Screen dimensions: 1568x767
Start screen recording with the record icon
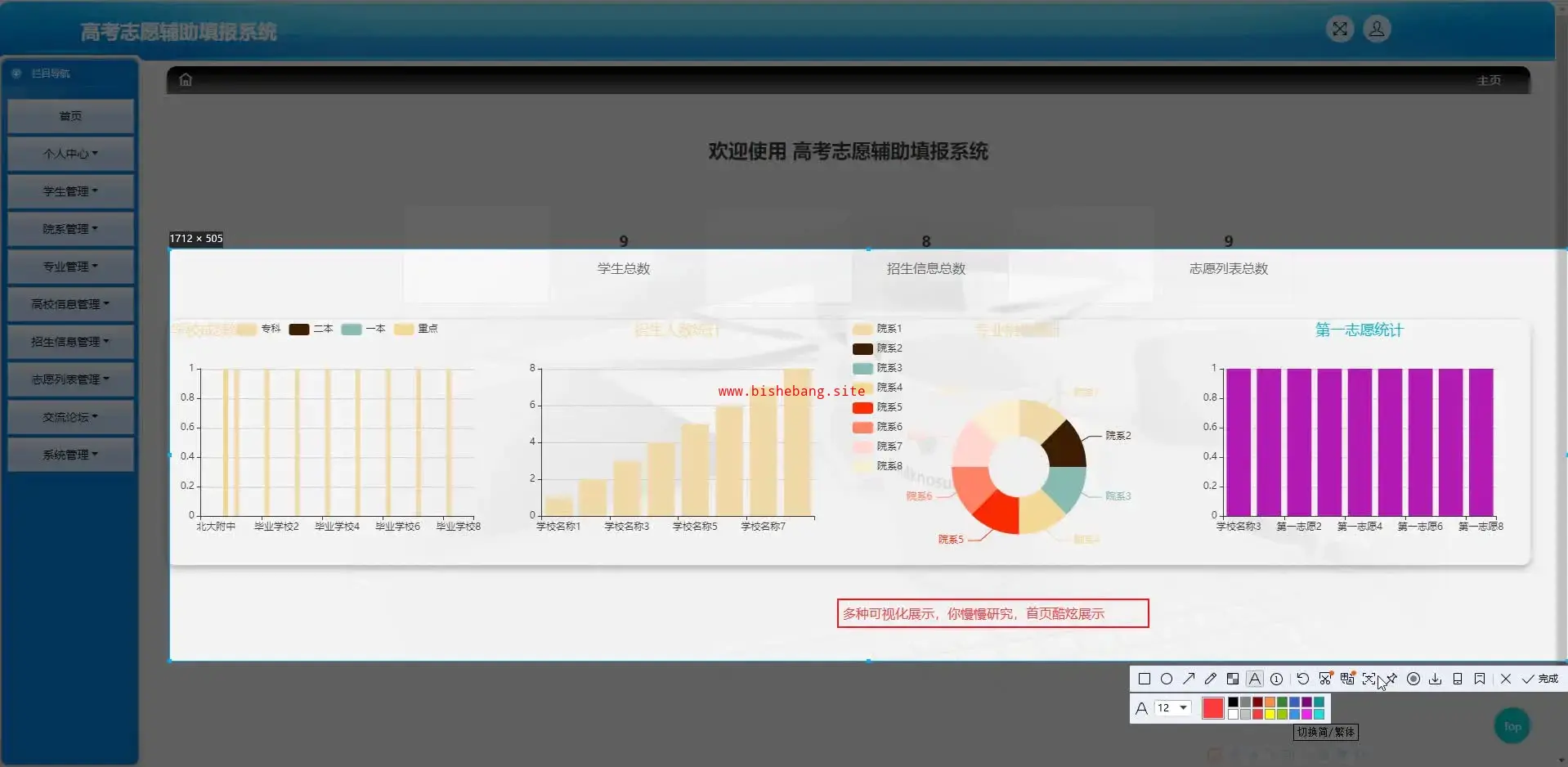click(1413, 679)
